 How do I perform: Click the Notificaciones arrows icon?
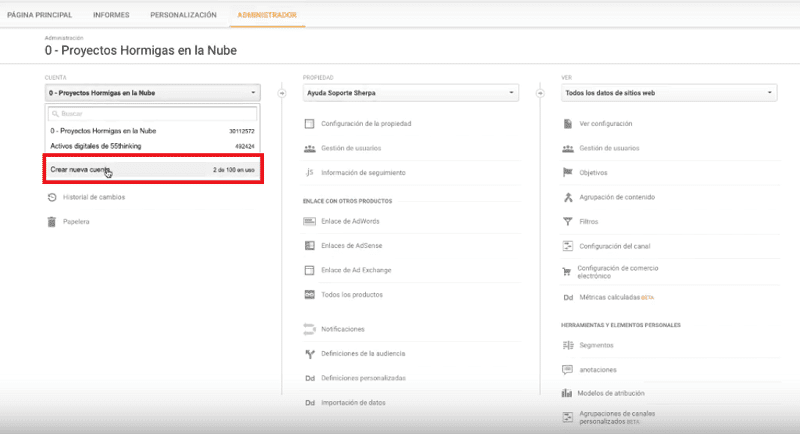(309, 329)
